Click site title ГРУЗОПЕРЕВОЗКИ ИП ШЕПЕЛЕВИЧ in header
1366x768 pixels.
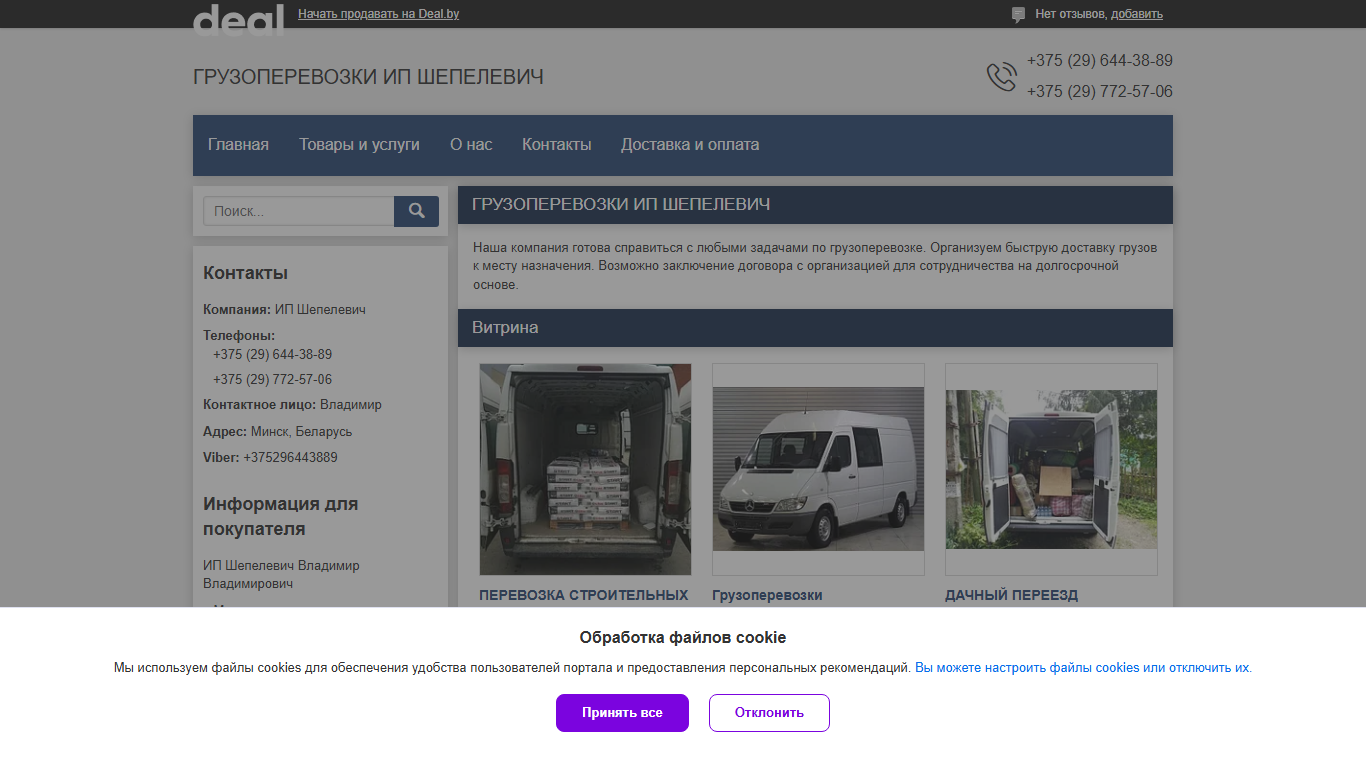coord(368,77)
